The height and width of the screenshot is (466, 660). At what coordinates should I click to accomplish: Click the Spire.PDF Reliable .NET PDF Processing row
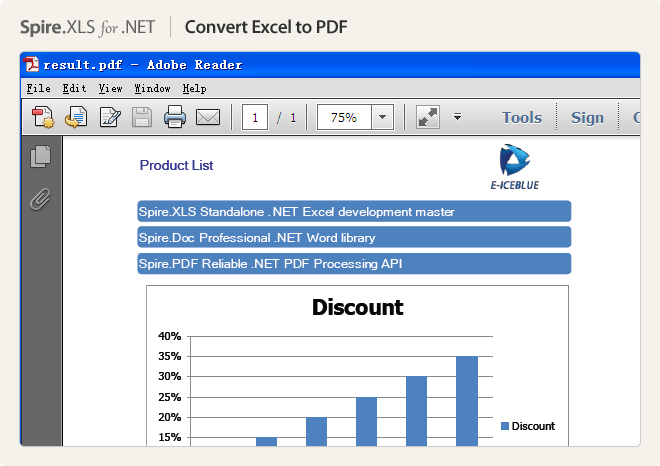coord(354,264)
